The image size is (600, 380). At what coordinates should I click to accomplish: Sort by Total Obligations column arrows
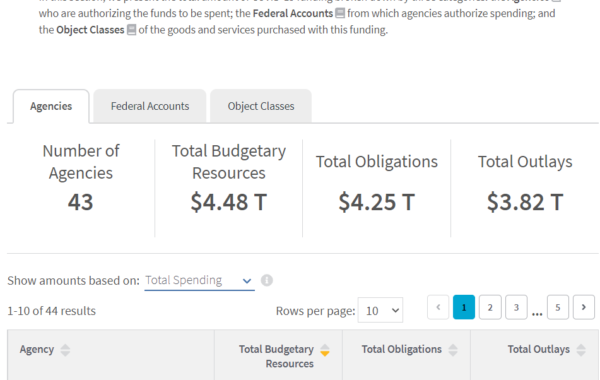coord(453,350)
